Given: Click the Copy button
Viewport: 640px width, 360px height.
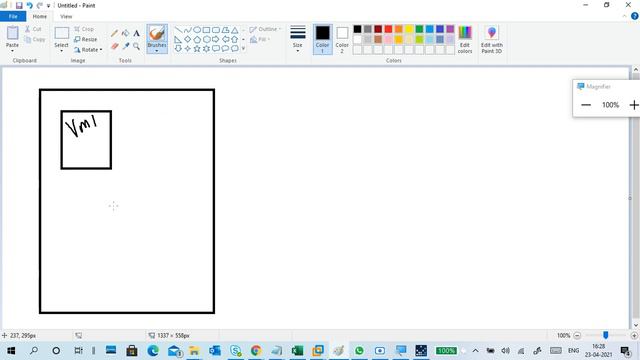Looking at the screenshot, I should coord(35,39).
